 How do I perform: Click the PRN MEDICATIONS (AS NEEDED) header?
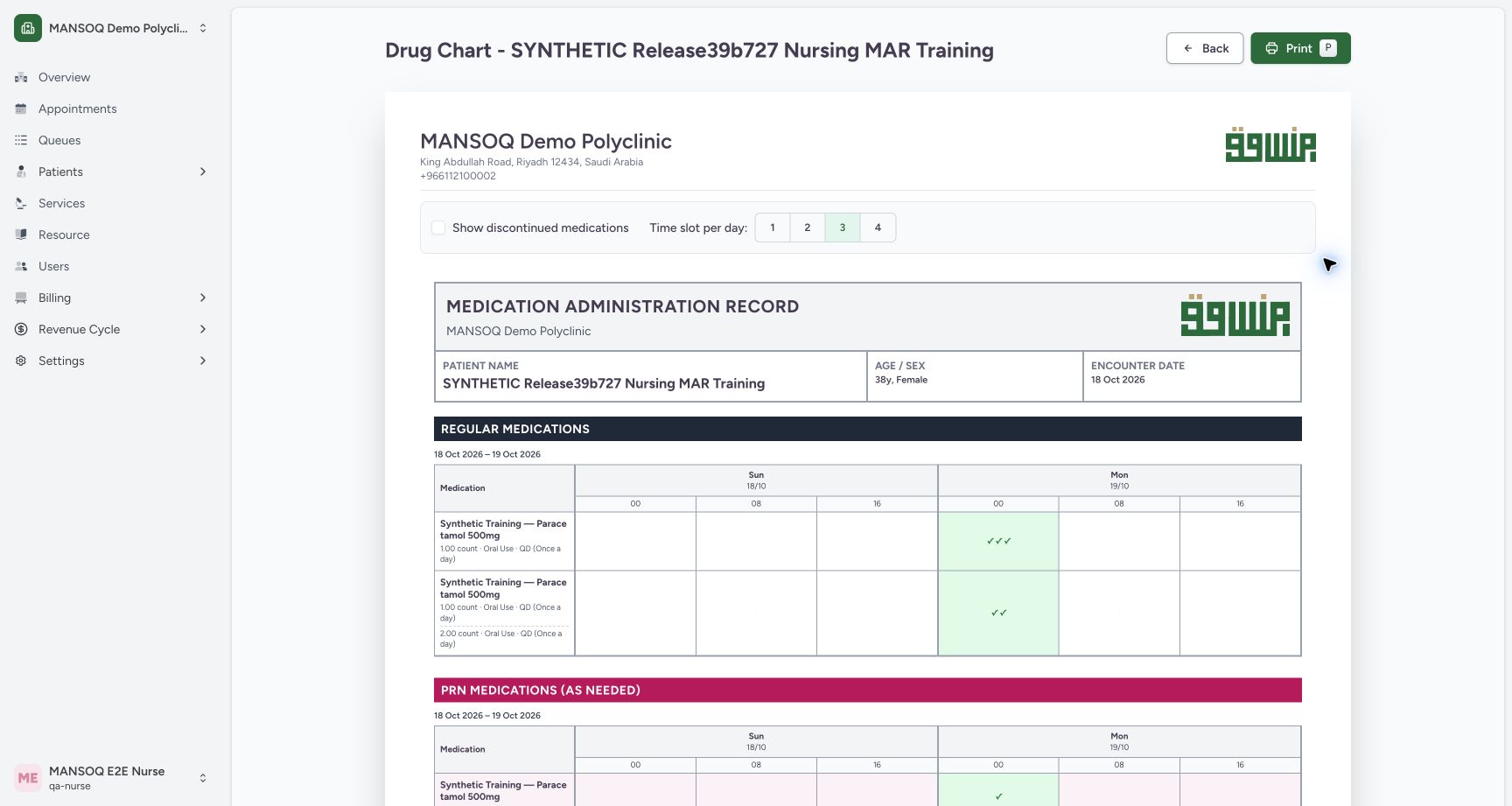point(868,690)
